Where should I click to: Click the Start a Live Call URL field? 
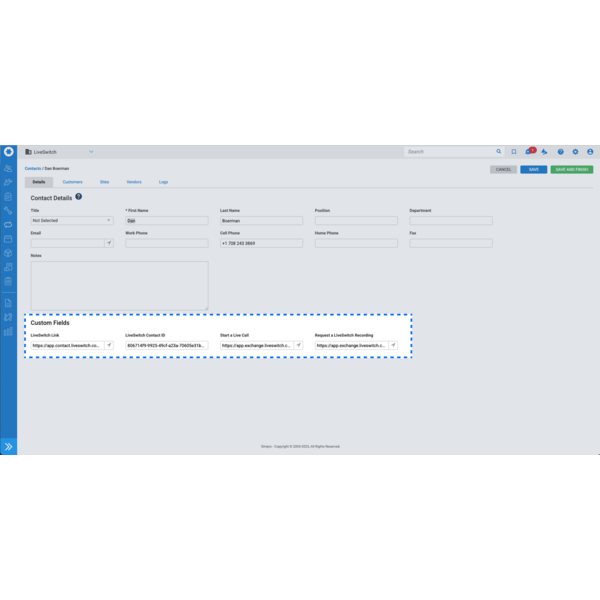(257, 346)
